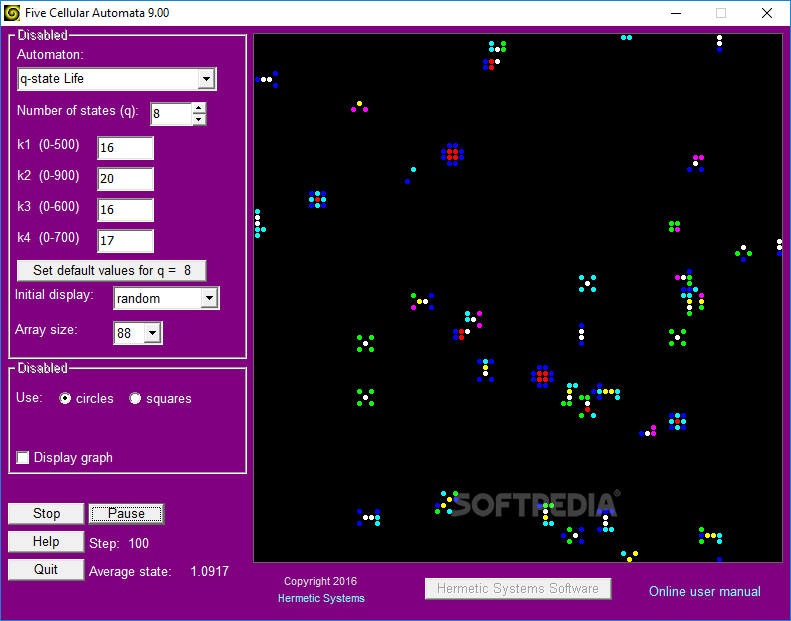791x621 pixels.
Task: Click the Pause button
Action: click(126, 514)
